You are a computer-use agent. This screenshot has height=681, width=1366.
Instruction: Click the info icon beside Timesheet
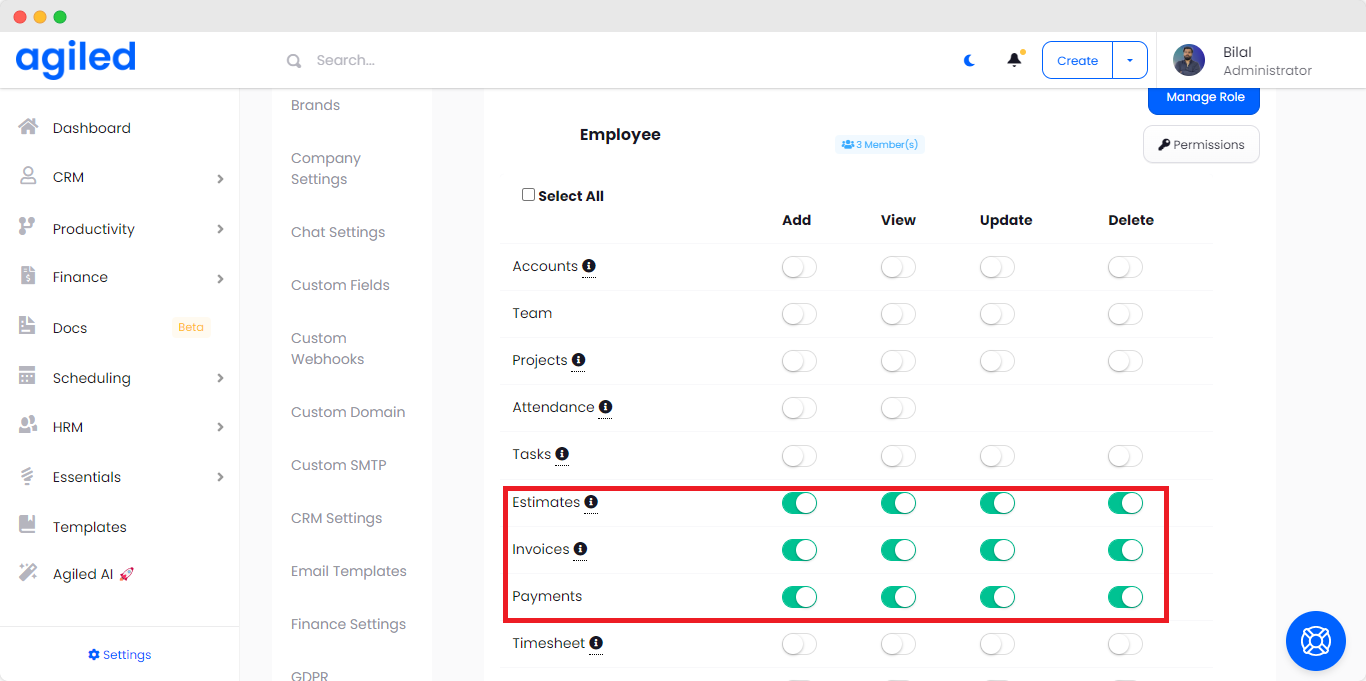pyautogui.click(x=596, y=643)
